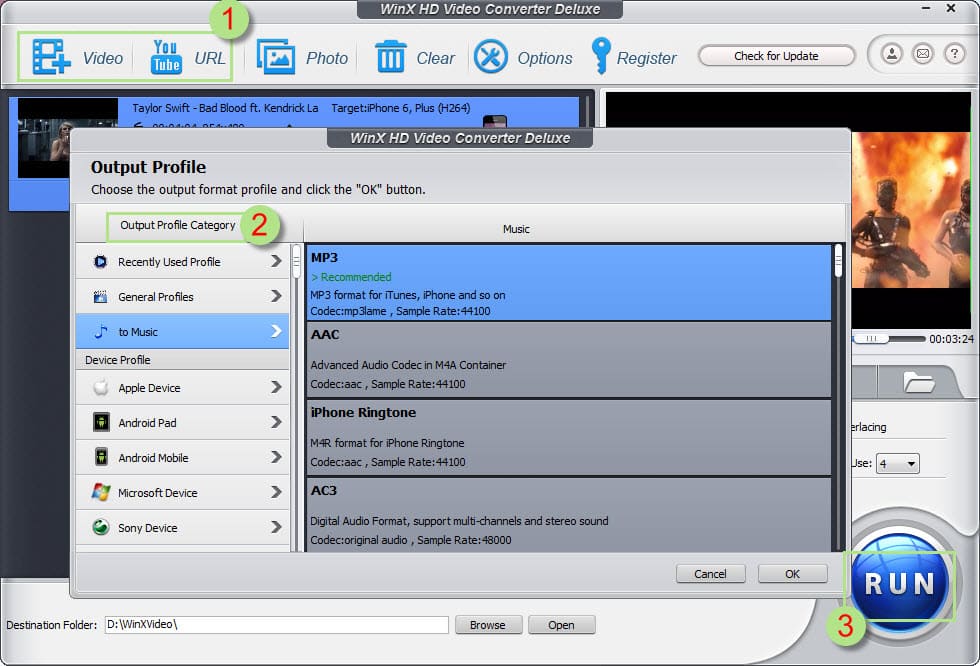Click the Microsoft Device Windows icon
The image size is (980, 666).
[101, 492]
